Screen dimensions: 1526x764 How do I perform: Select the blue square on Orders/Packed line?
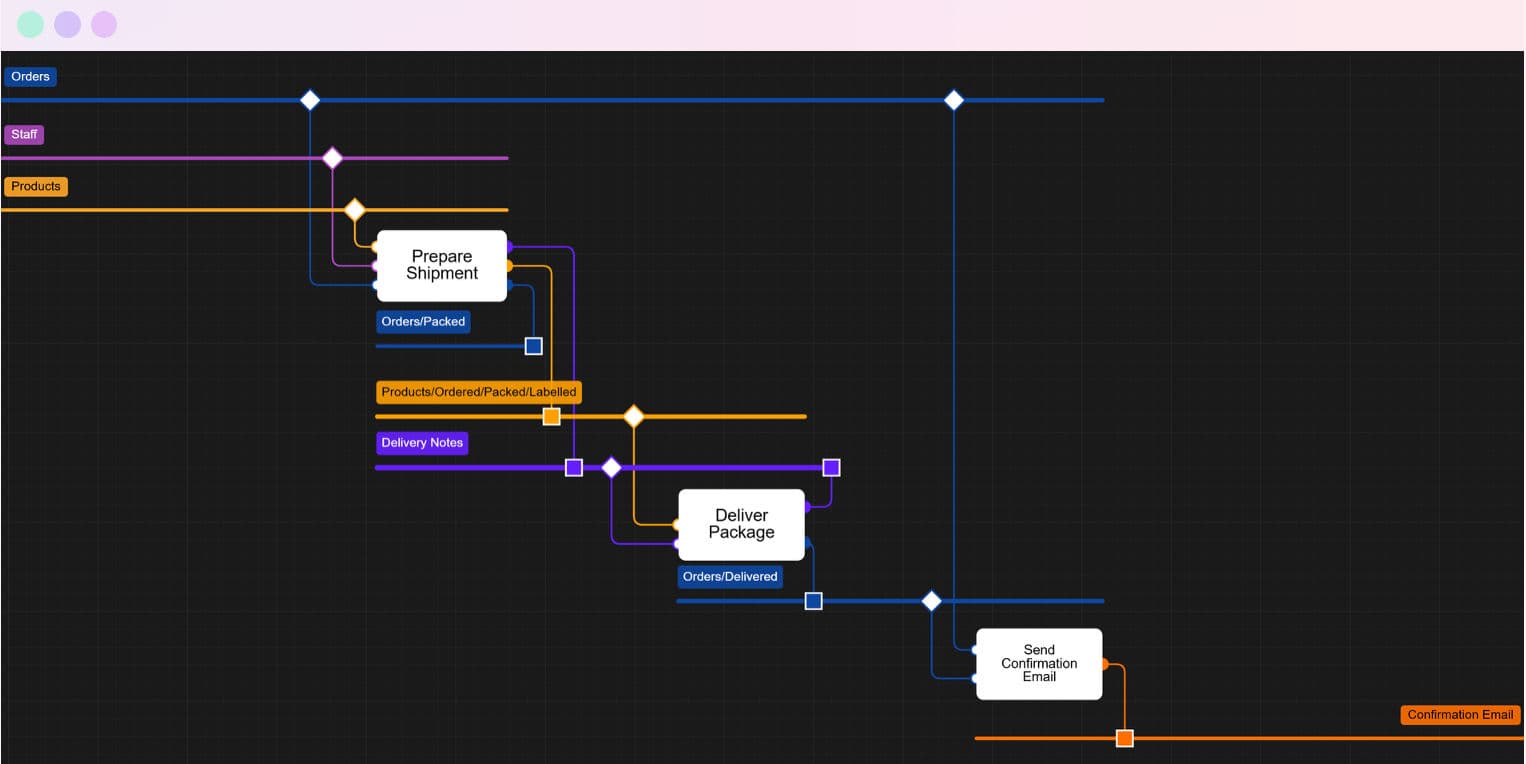pyautogui.click(x=534, y=346)
